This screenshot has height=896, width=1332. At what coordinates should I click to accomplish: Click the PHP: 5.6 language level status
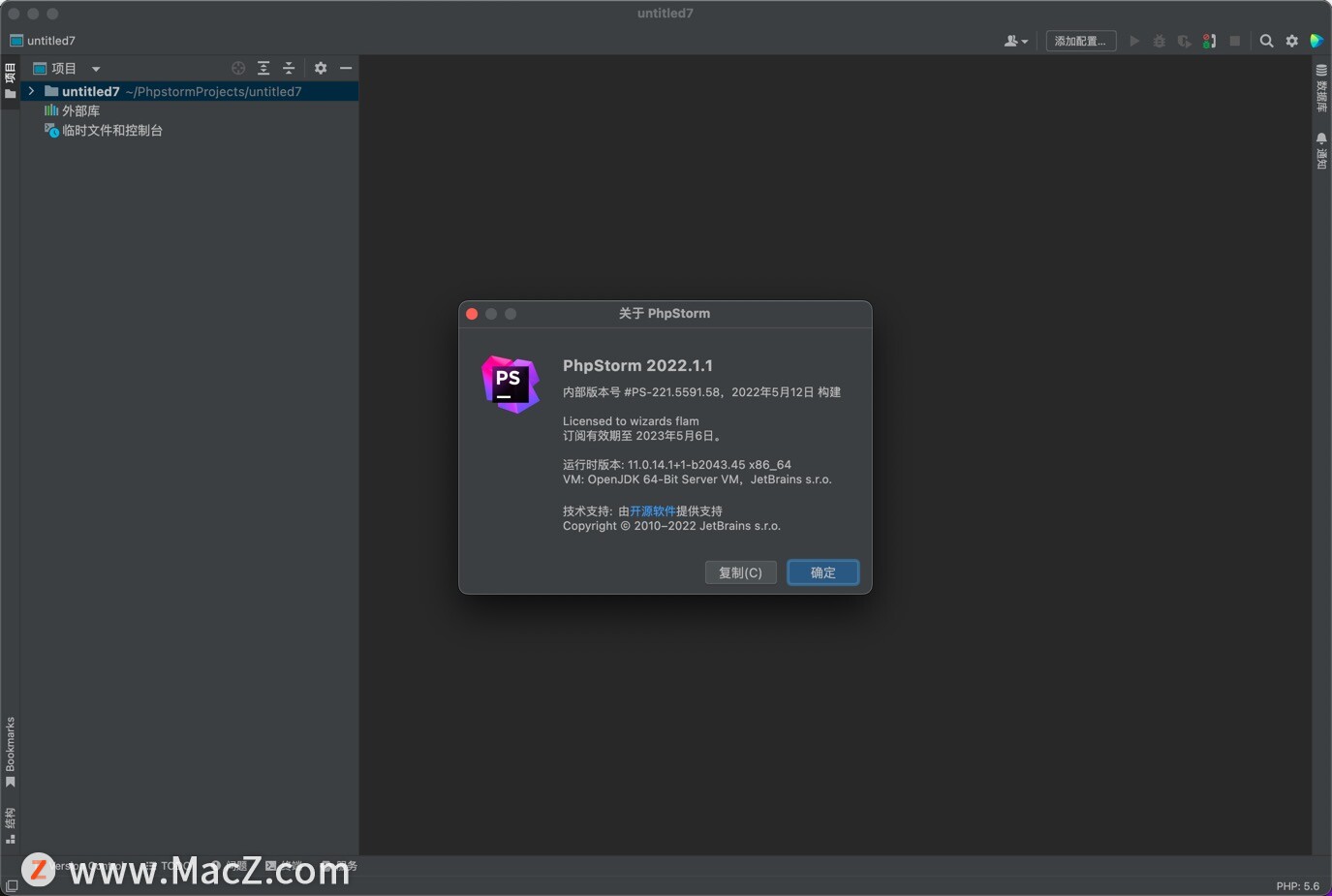point(1297,886)
